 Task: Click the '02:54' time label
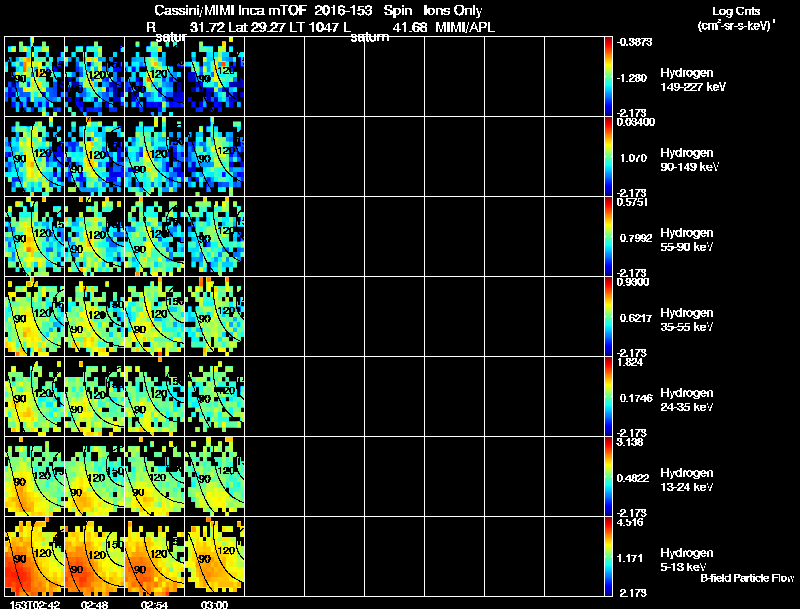pyautogui.click(x=155, y=604)
